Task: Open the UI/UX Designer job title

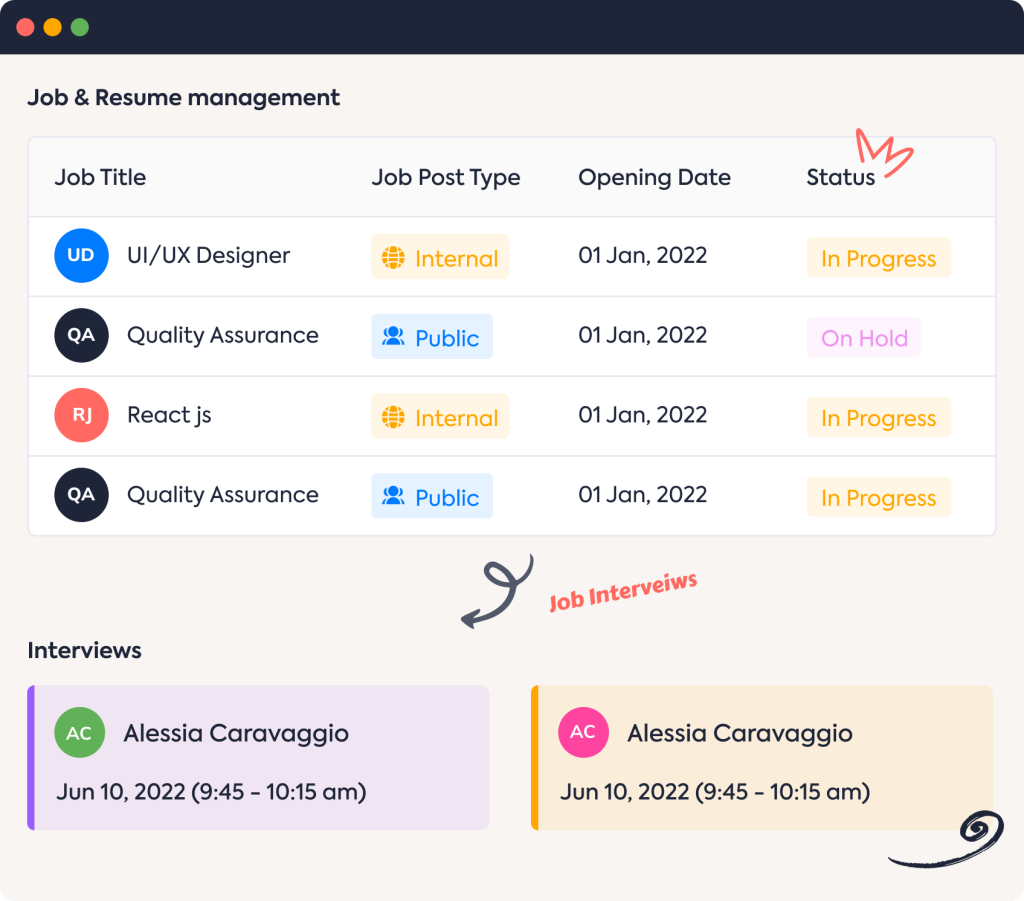Action: (x=208, y=255)
